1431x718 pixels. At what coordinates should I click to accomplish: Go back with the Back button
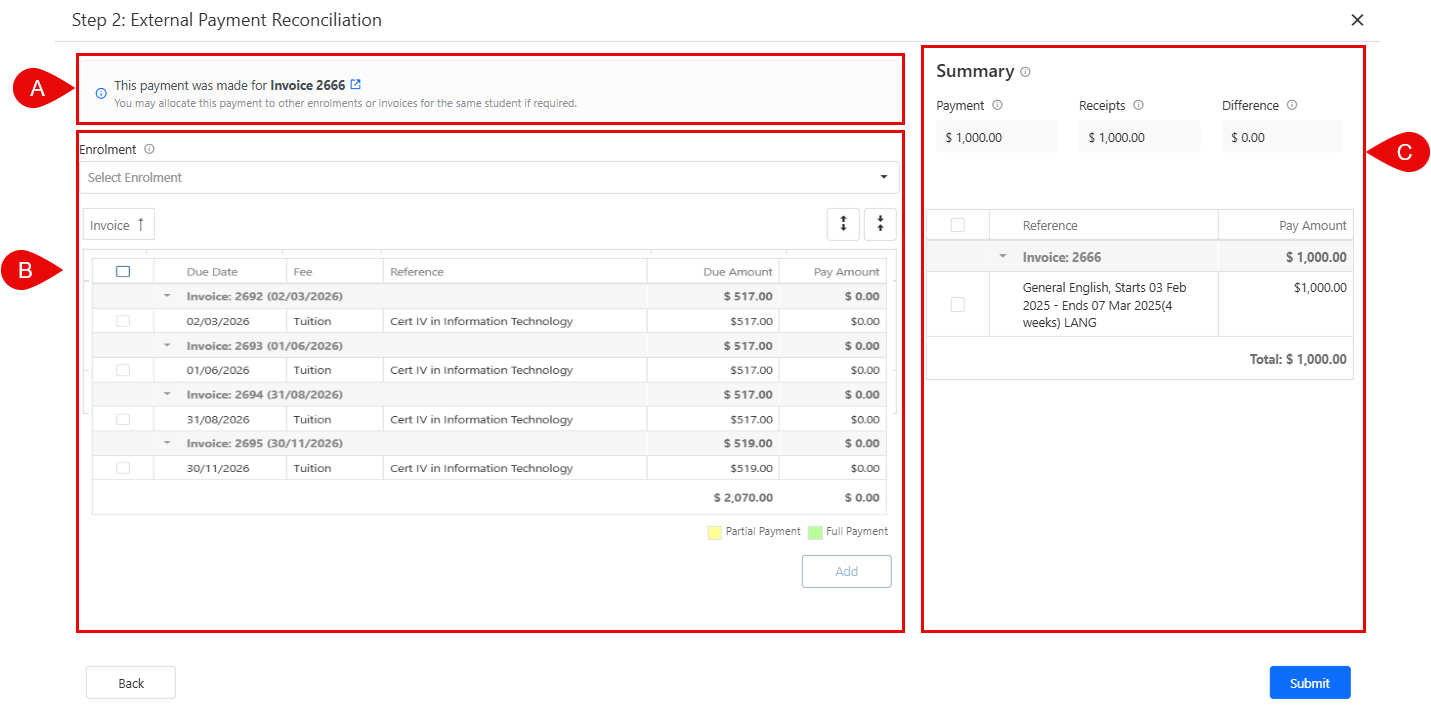click(x=131, y=683)
